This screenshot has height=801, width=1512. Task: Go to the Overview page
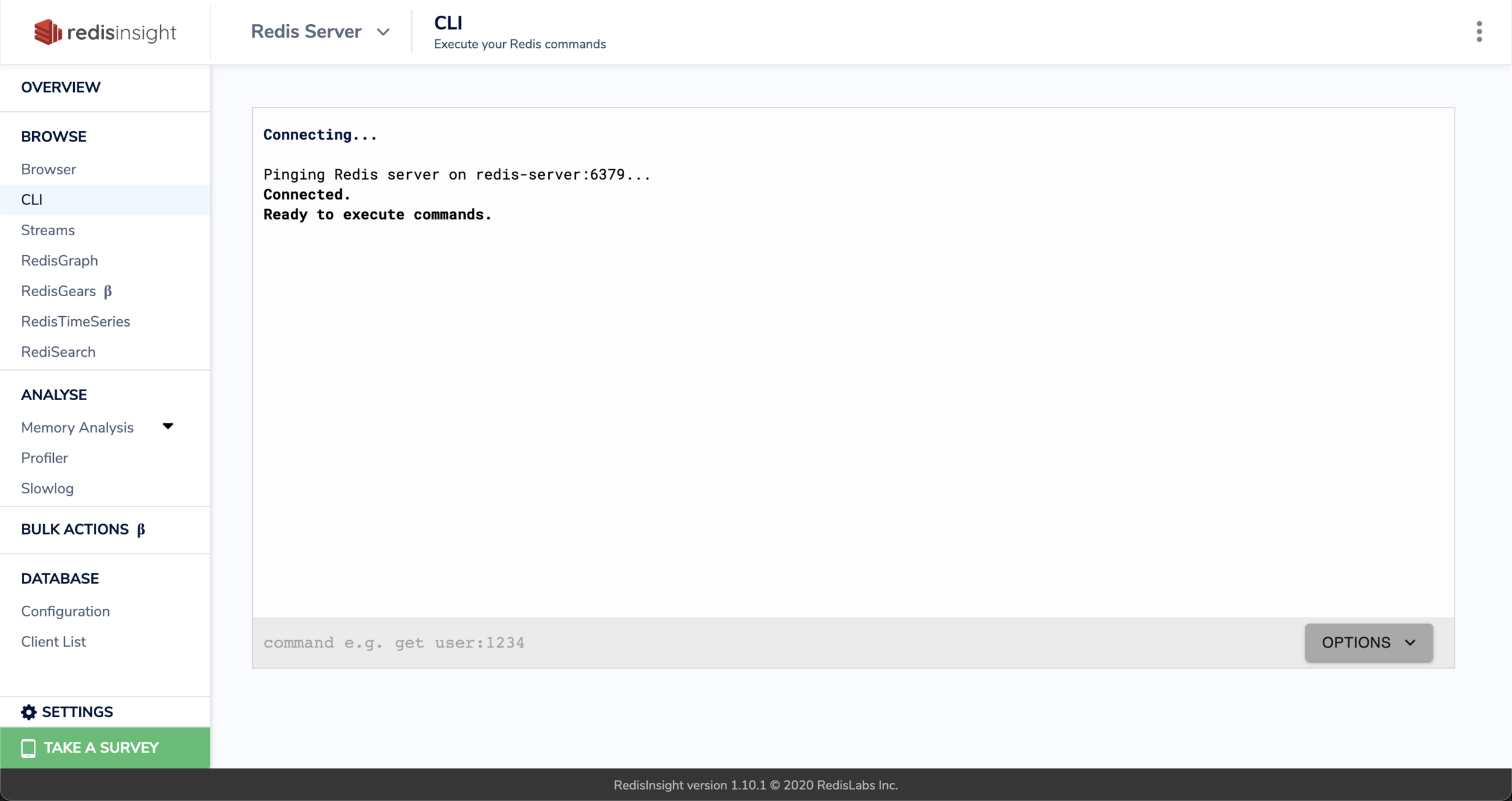(x=60, y=87)
